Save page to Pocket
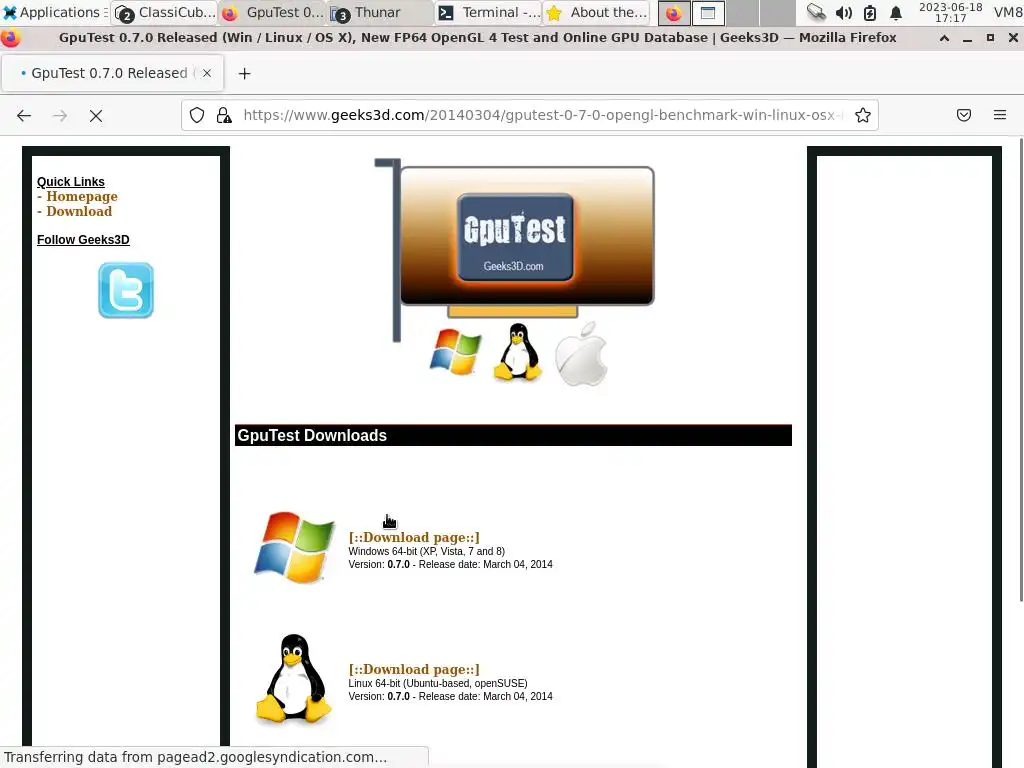The width and height of the screenshot is (1024, 768). coord(964,116)
